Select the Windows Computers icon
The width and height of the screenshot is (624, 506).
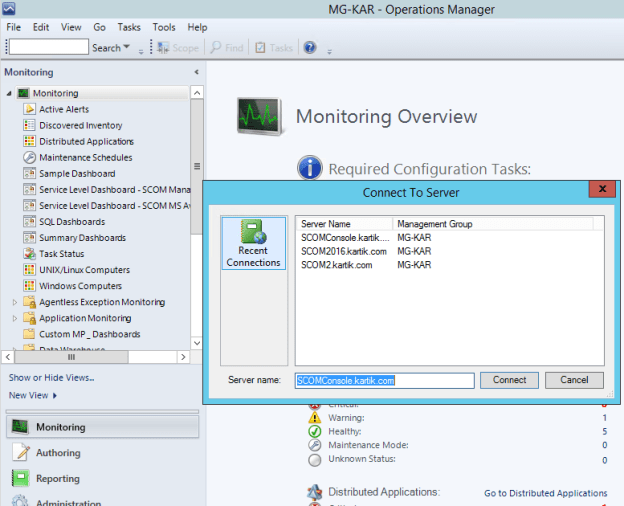coord(29,286)
